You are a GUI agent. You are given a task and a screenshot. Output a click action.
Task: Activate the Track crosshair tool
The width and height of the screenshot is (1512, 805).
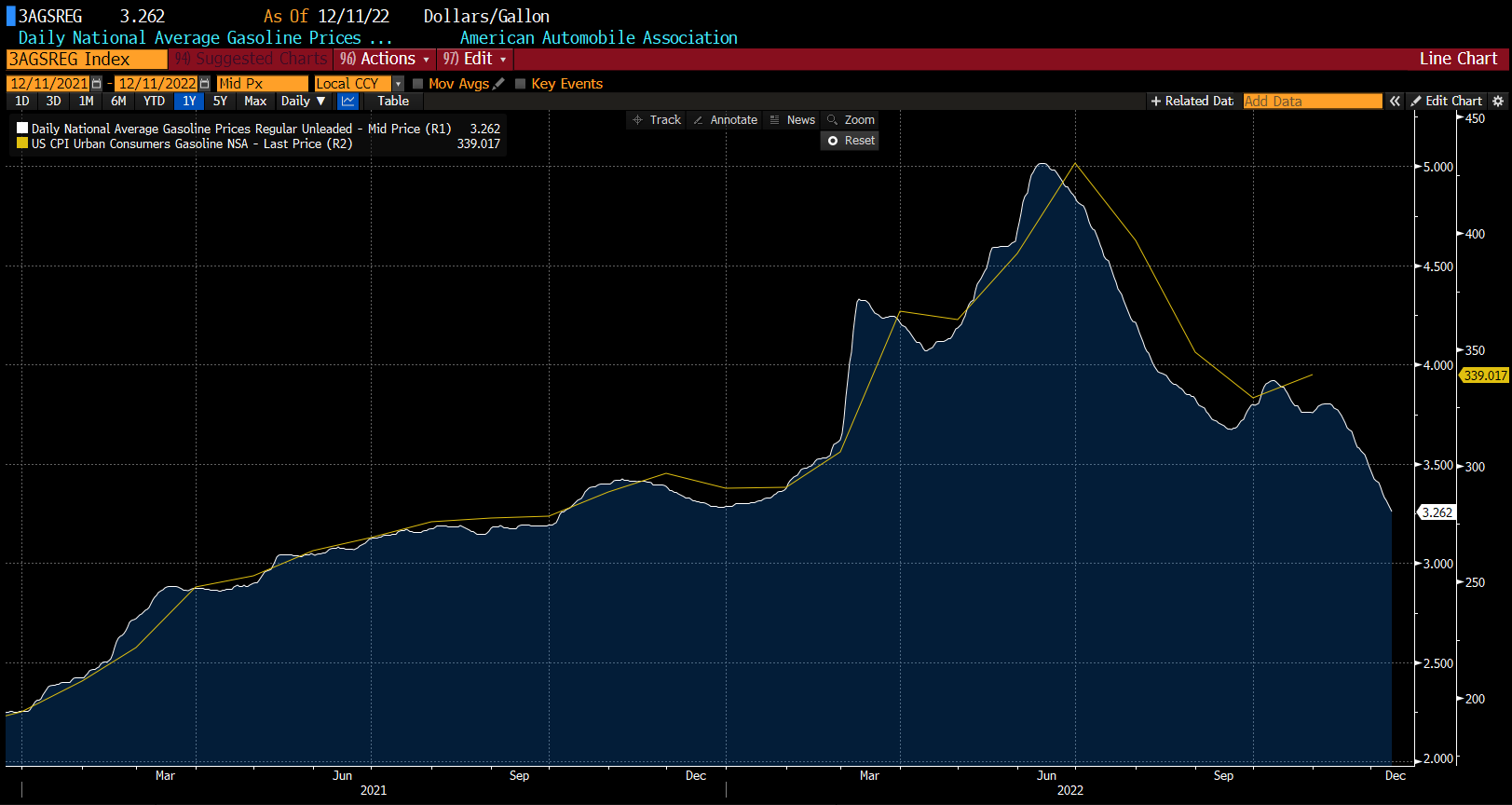coord(657,120)
